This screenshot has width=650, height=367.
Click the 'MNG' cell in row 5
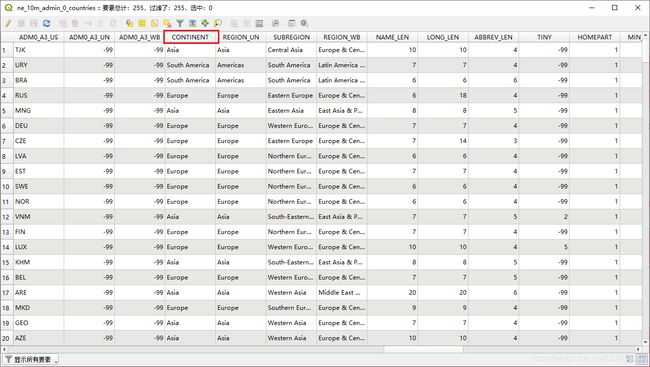pos(39,110)
